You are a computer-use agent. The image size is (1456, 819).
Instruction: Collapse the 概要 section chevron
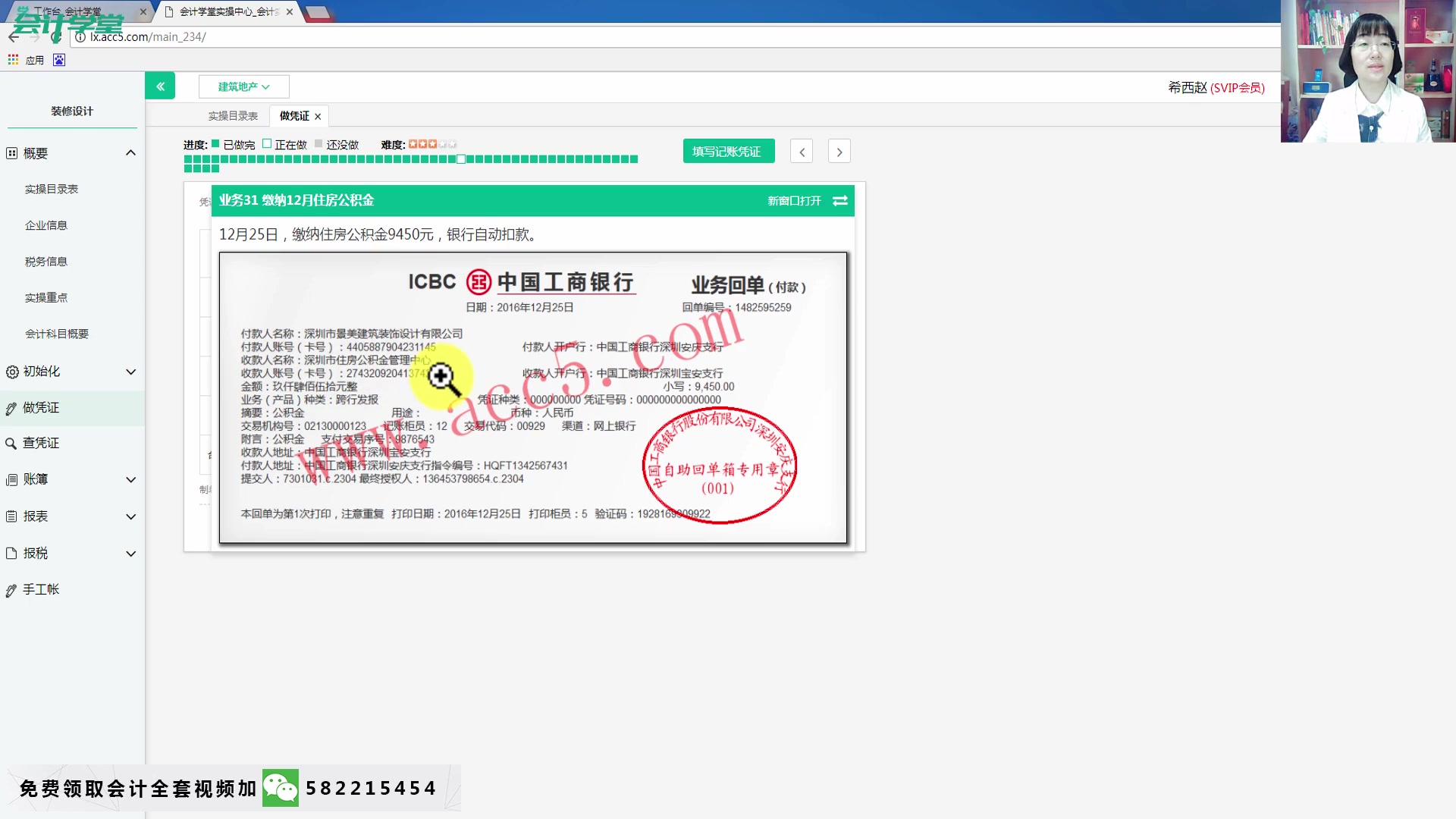(130, 153)
